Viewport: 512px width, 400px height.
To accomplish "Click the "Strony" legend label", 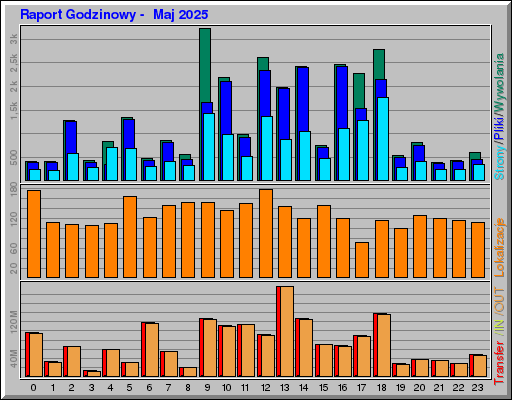I will (x=499, y=163).
